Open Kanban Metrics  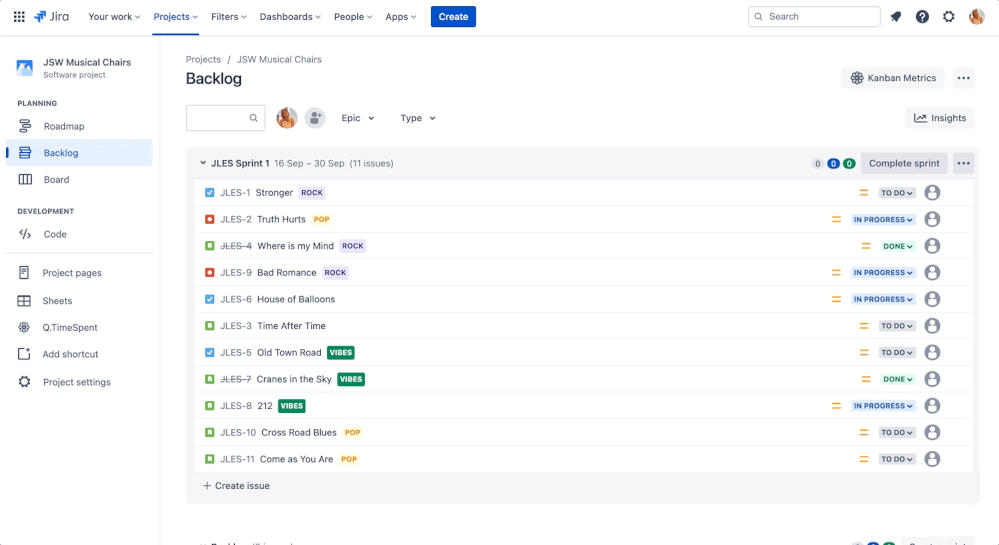[893, 78]
